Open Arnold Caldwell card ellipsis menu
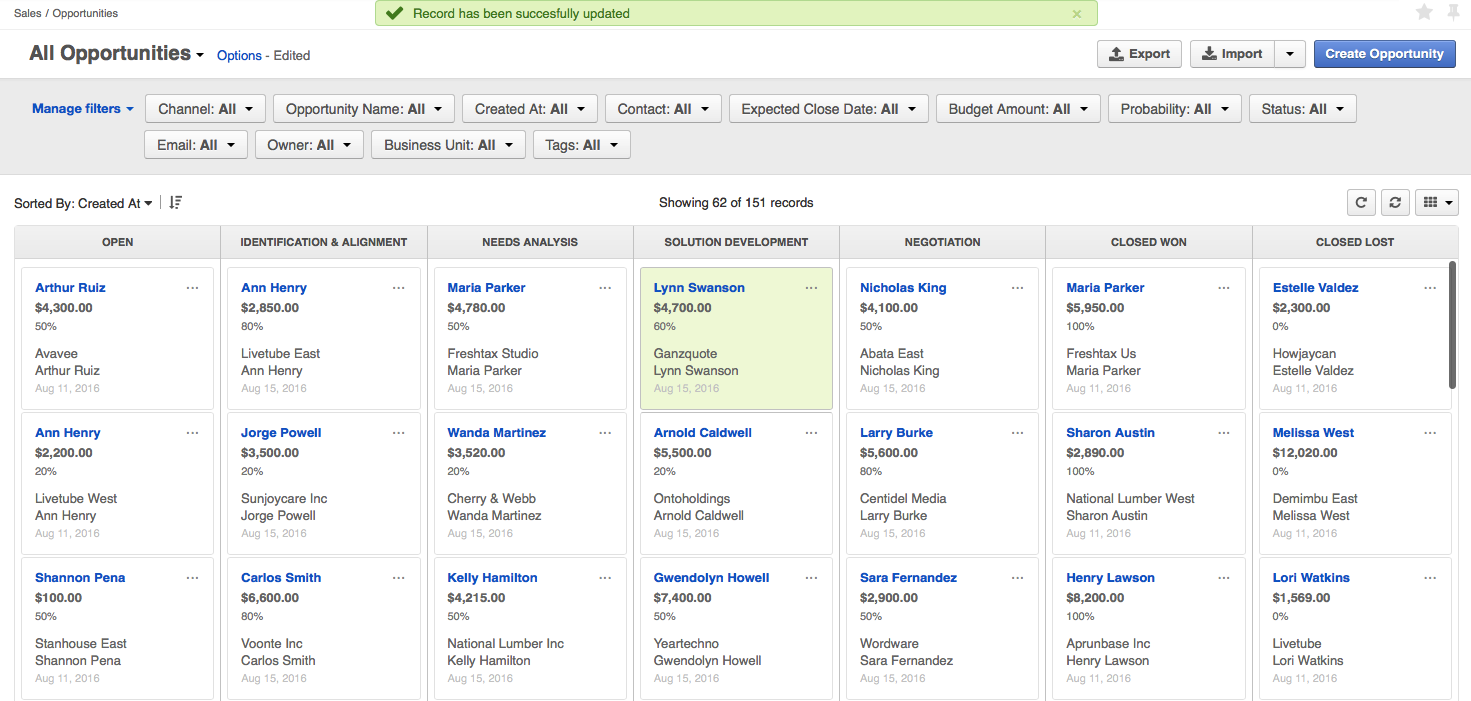The image size is (1471, 701). click(x=811, y=433)
